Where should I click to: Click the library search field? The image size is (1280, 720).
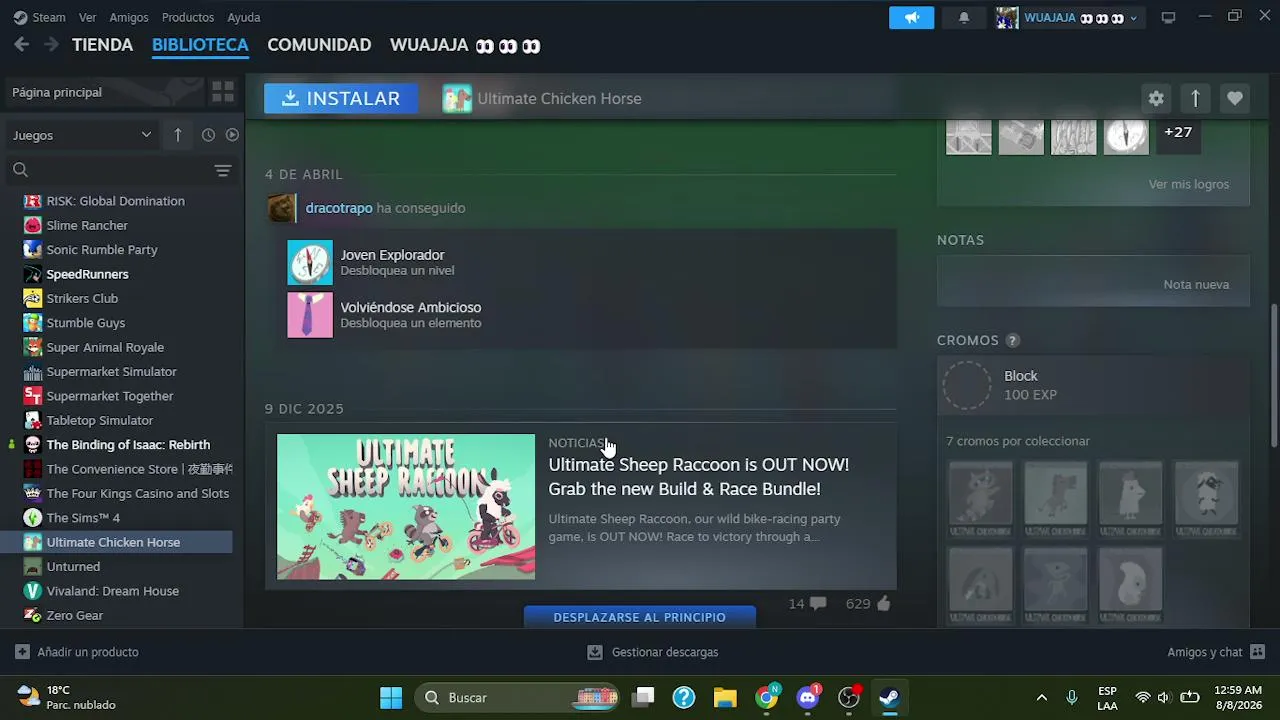click(x=110, y=170)
